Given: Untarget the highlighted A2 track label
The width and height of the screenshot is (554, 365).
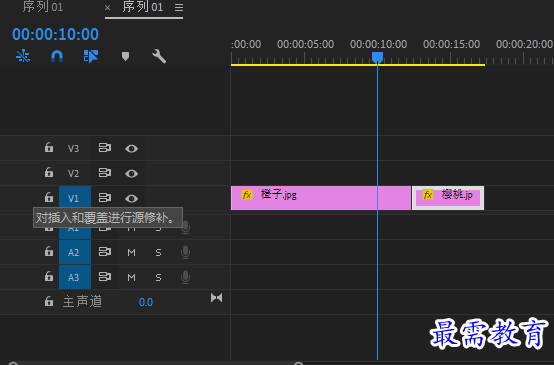Looking at the screenshot, I should pos(75,252).
